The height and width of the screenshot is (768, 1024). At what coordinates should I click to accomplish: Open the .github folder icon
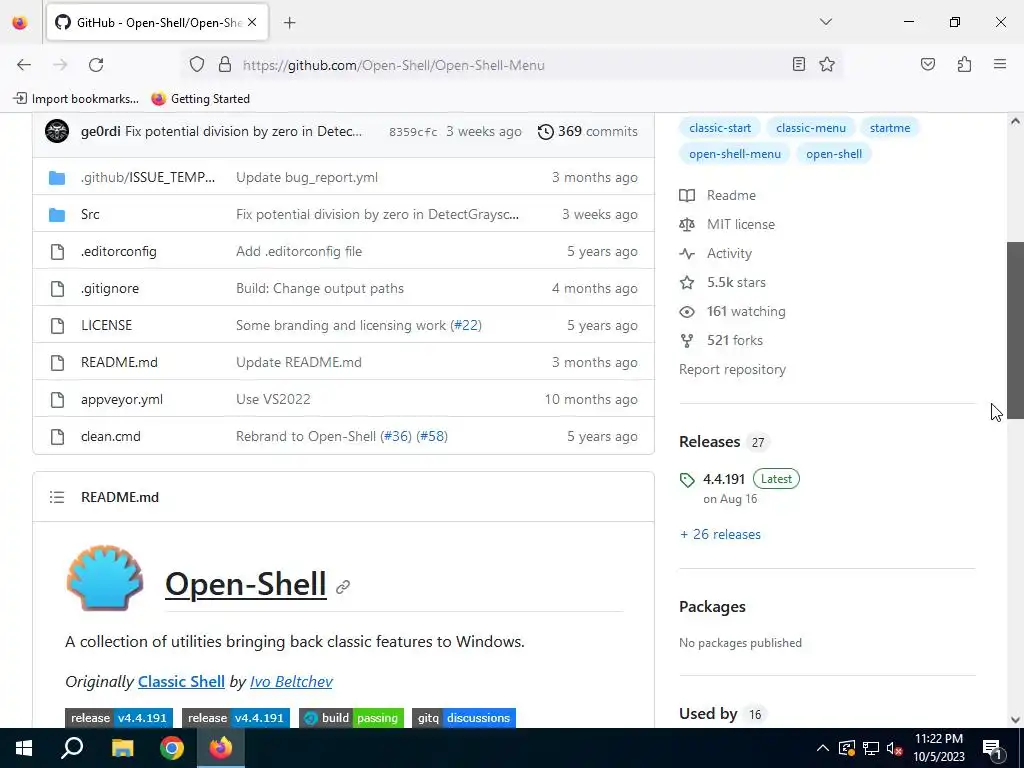click(57, 178)
